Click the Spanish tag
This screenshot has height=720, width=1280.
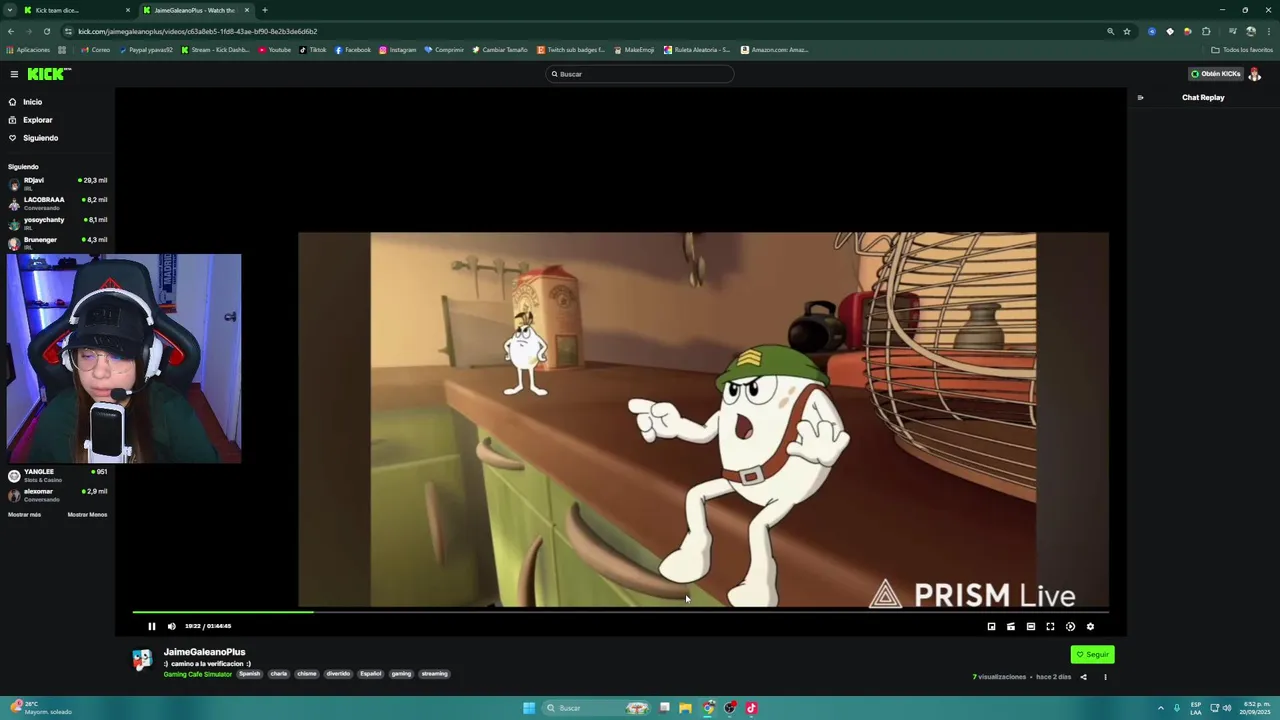[249, 674]
